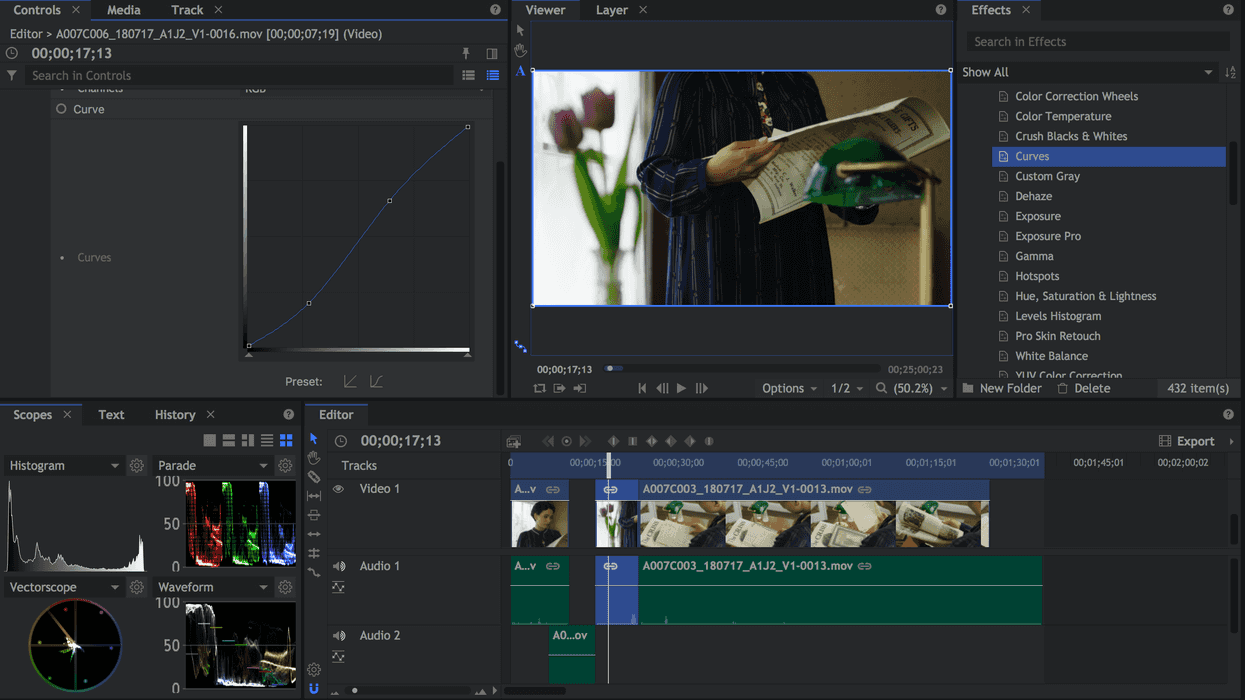This screenshot has width=1245, height=700.
Task: Switch to the History tab
Action: tap(175, 415)
